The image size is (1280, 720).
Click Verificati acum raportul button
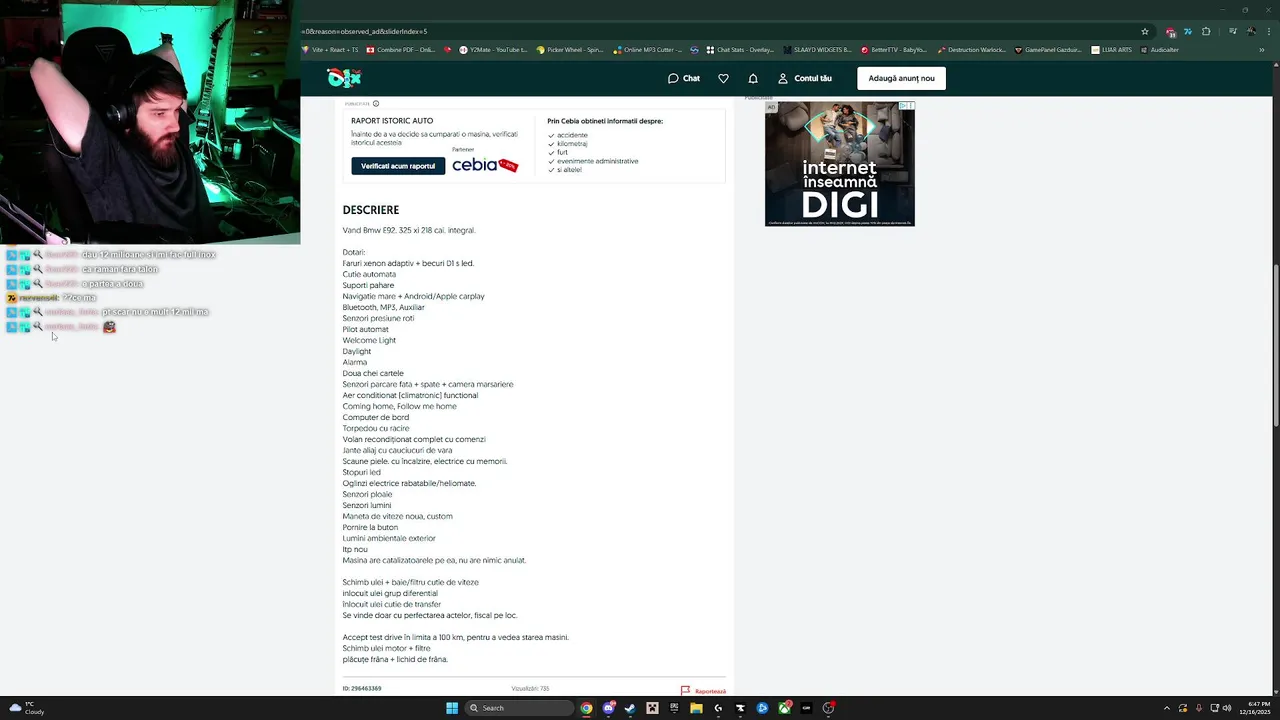pos(398,166)
